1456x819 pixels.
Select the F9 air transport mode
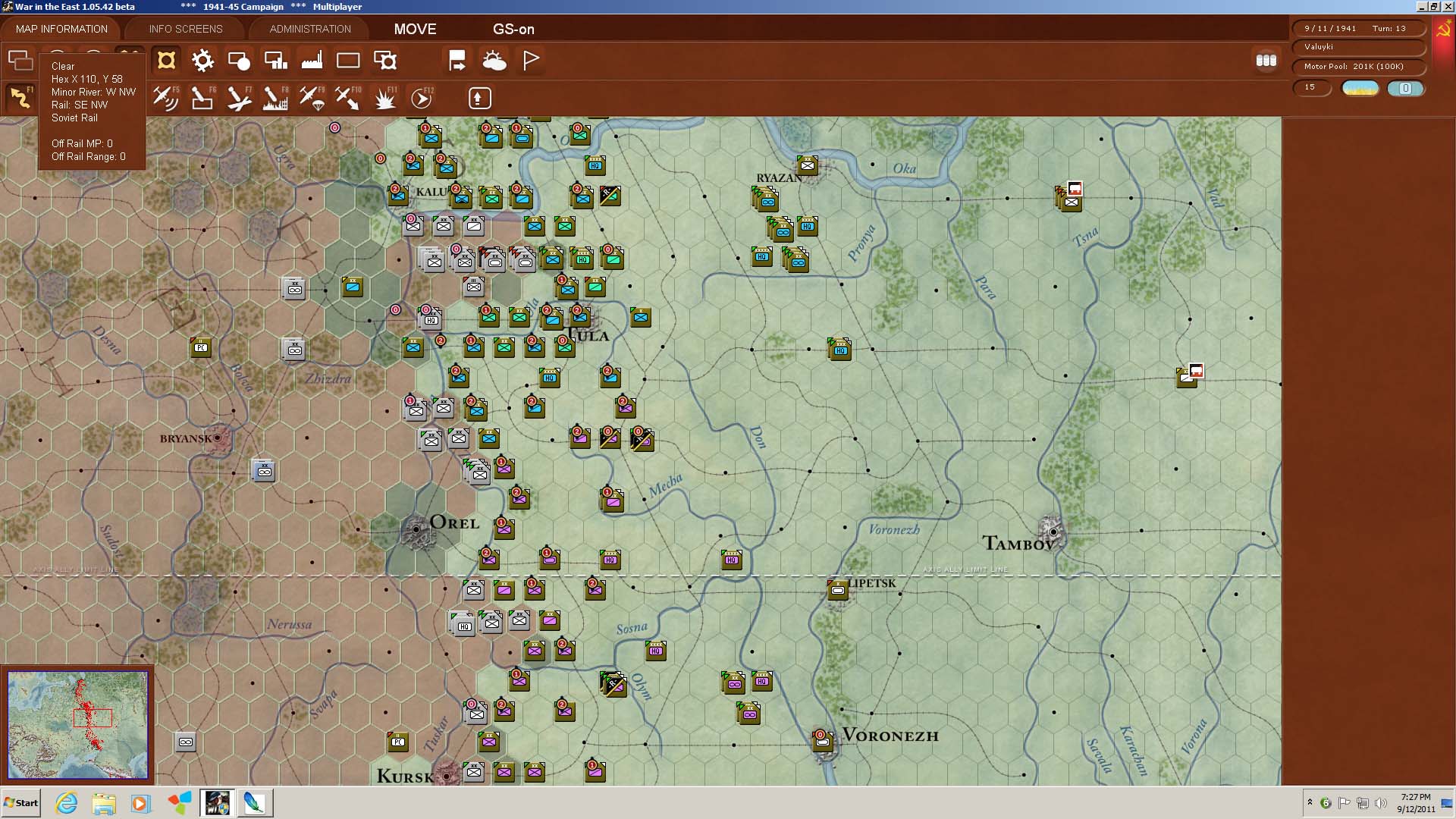312,98
